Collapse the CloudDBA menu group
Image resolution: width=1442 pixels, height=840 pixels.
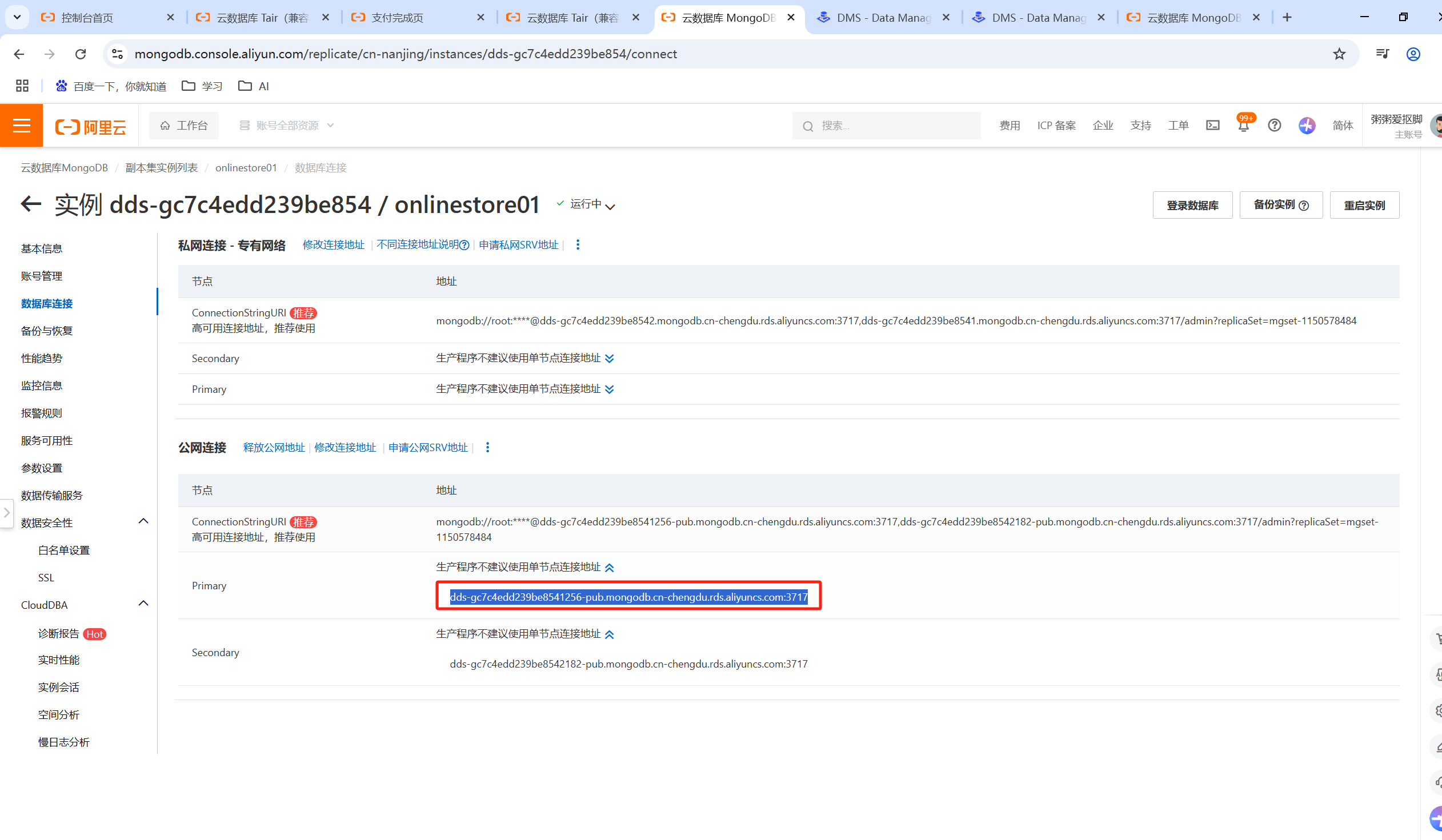point(143,604)
